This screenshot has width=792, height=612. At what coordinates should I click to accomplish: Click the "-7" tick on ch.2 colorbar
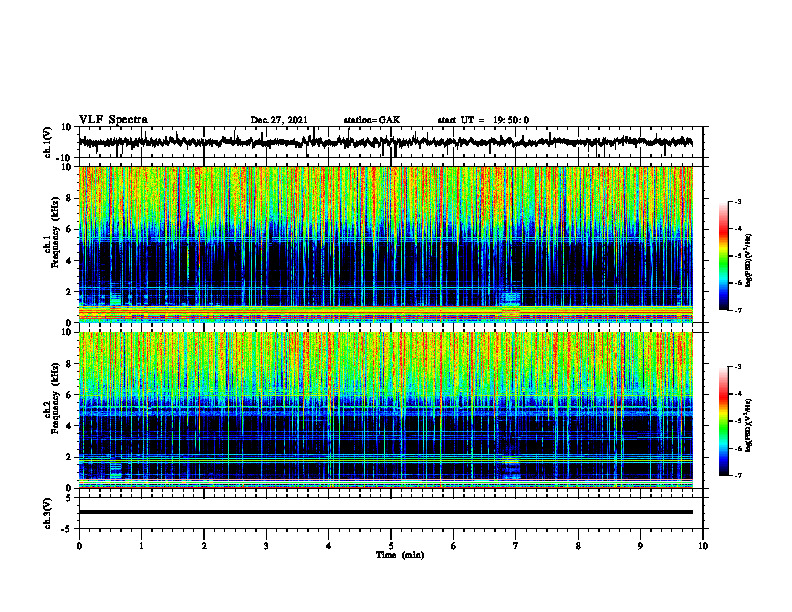[738, 475]
